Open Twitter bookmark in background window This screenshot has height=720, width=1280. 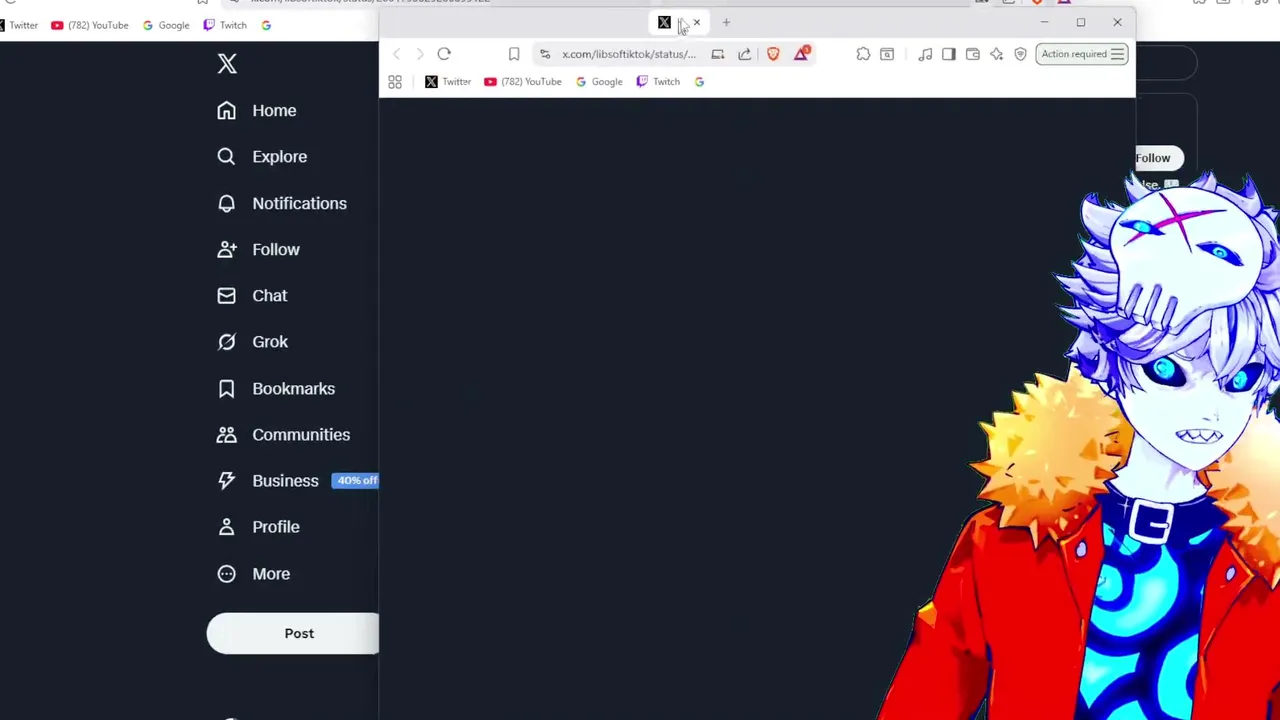(18, 25)
